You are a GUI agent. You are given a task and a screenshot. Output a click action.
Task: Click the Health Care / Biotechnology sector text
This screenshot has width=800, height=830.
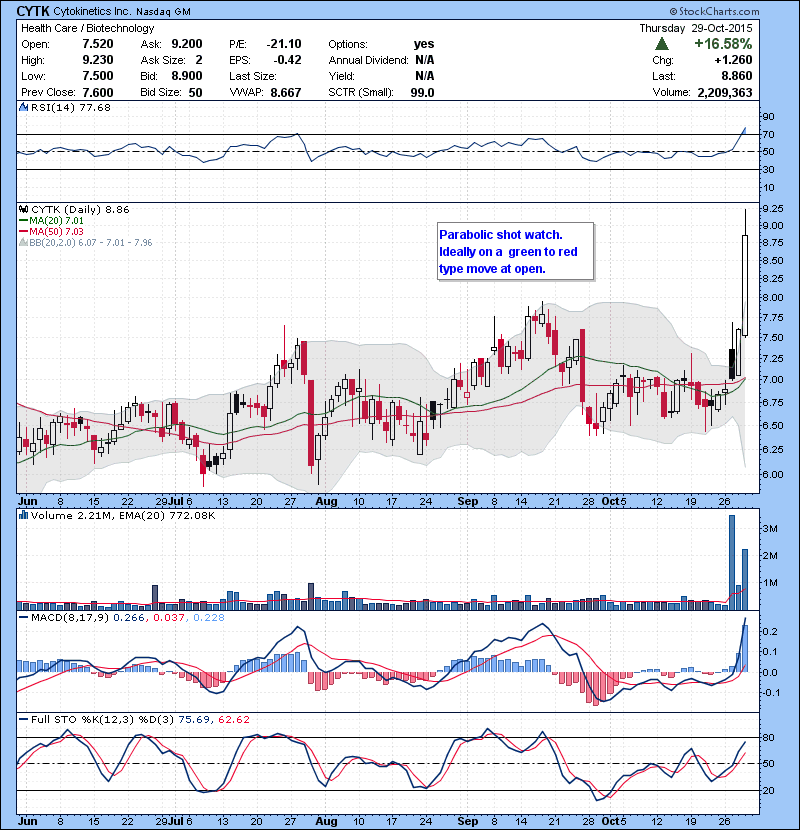point(87,28)
